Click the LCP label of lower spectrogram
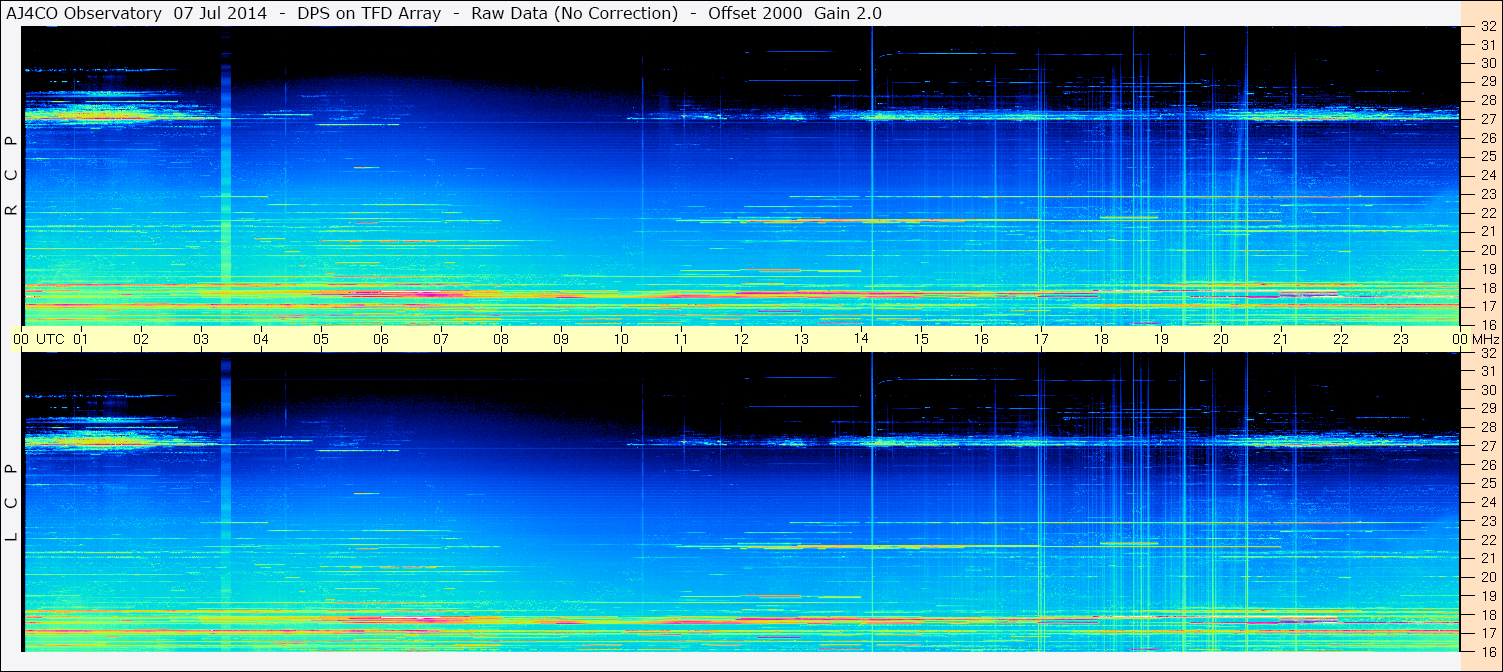The image size is (1503, 672). tap(11, 503)
